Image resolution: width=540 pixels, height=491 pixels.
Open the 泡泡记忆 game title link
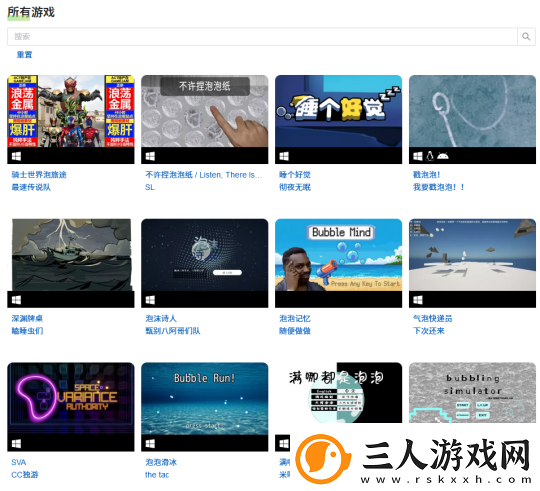[x=295, y=318]
